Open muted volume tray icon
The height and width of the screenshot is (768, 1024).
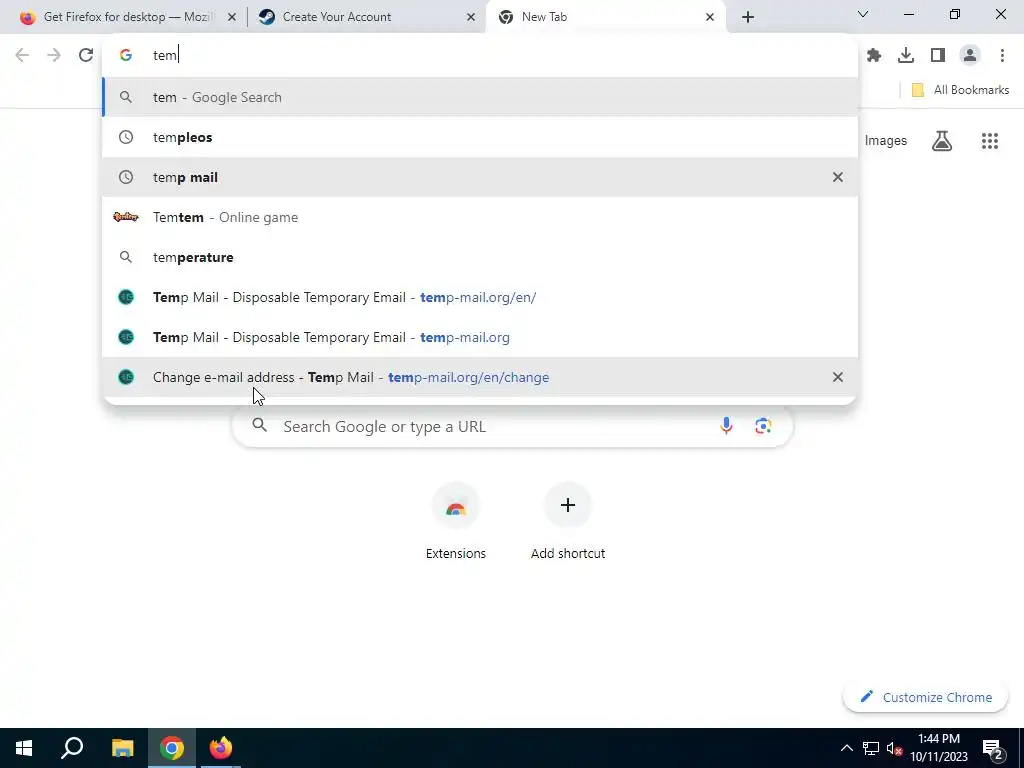[894, 748]
